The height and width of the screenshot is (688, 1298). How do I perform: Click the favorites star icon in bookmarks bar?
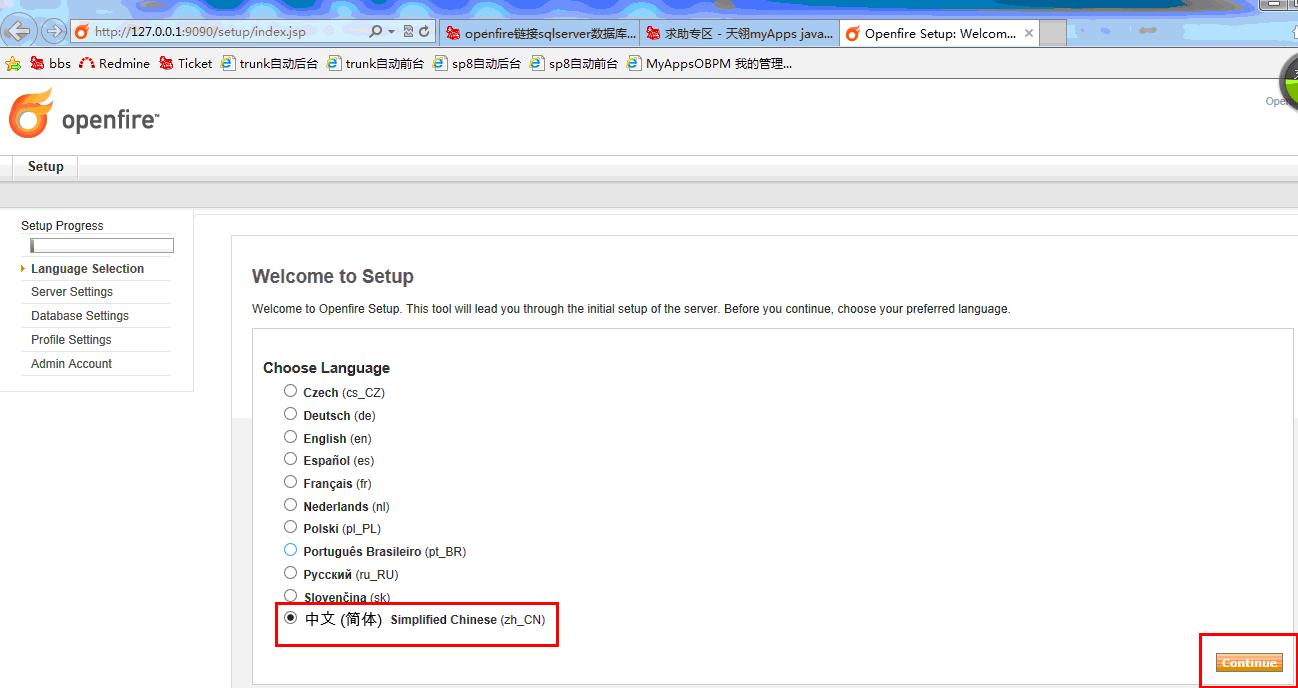[x=13, y=64]
